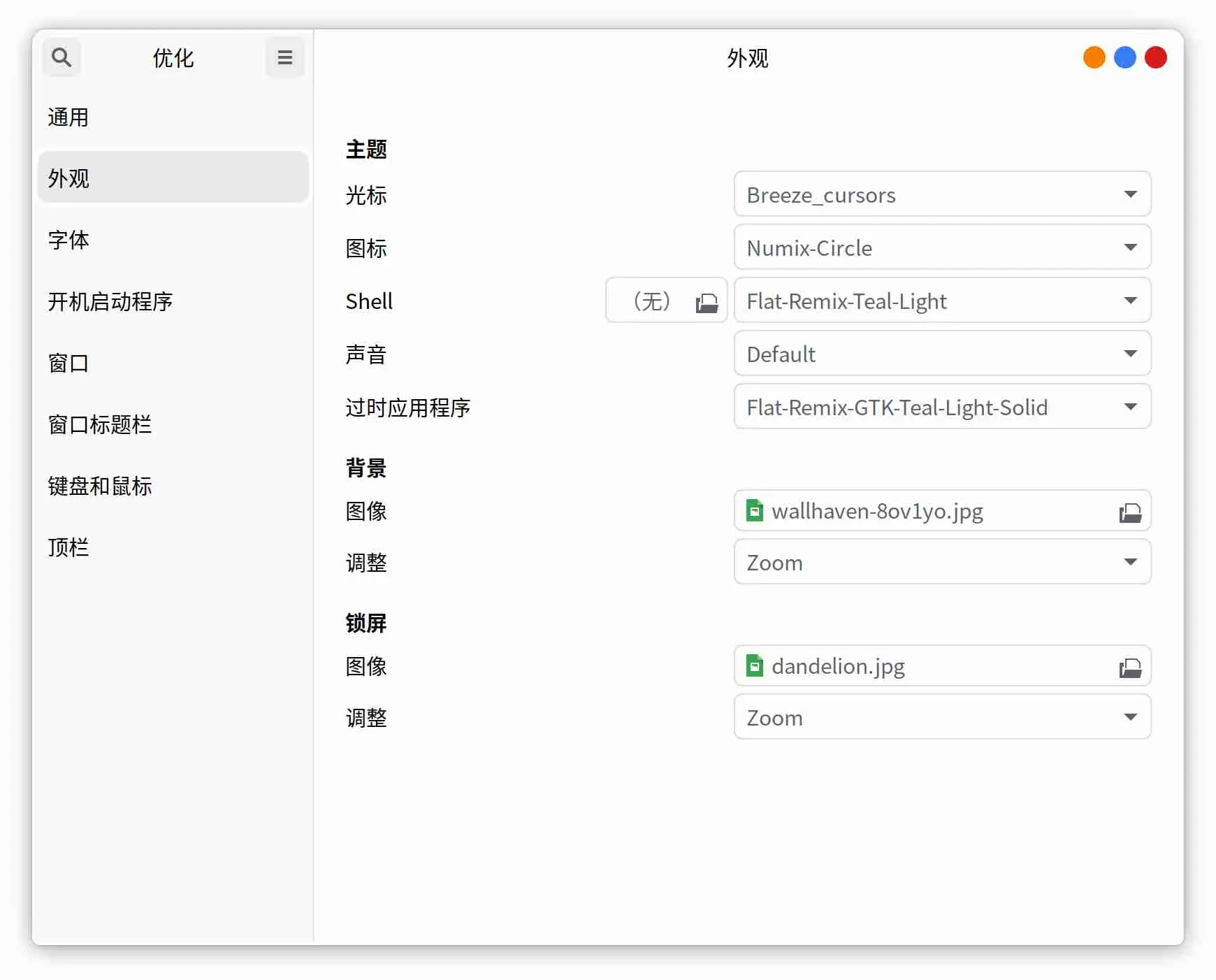Click the red close window circle
This screenshot has width=1216, height=980.
(x=1155, y=57)
